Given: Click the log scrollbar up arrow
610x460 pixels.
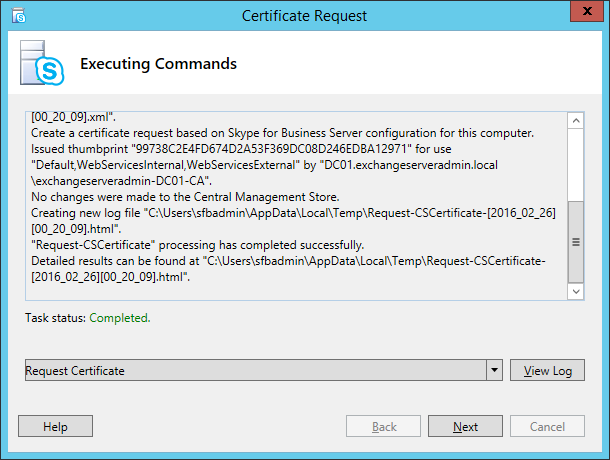Looking at the screenshot, I should (576, 121).
